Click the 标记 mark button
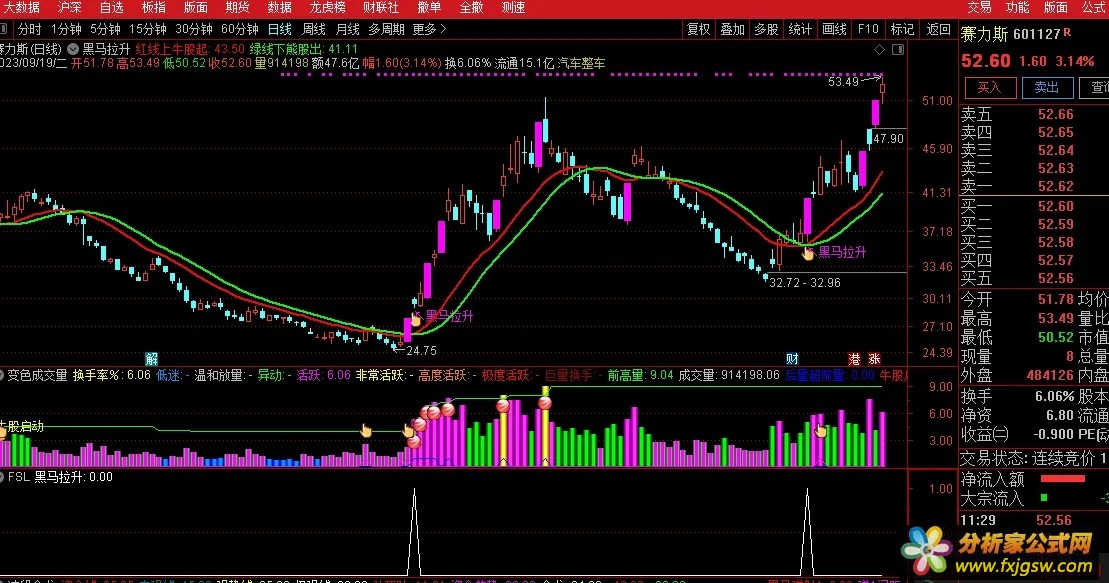Screen dimensions: 1109x583 (x=902, y=29)
